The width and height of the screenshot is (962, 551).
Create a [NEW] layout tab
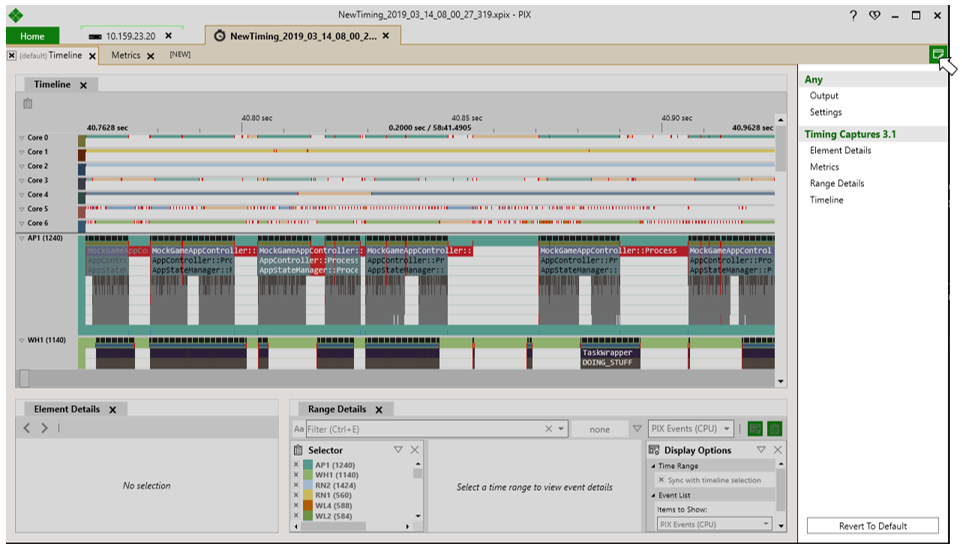click(x=180, y=55)
